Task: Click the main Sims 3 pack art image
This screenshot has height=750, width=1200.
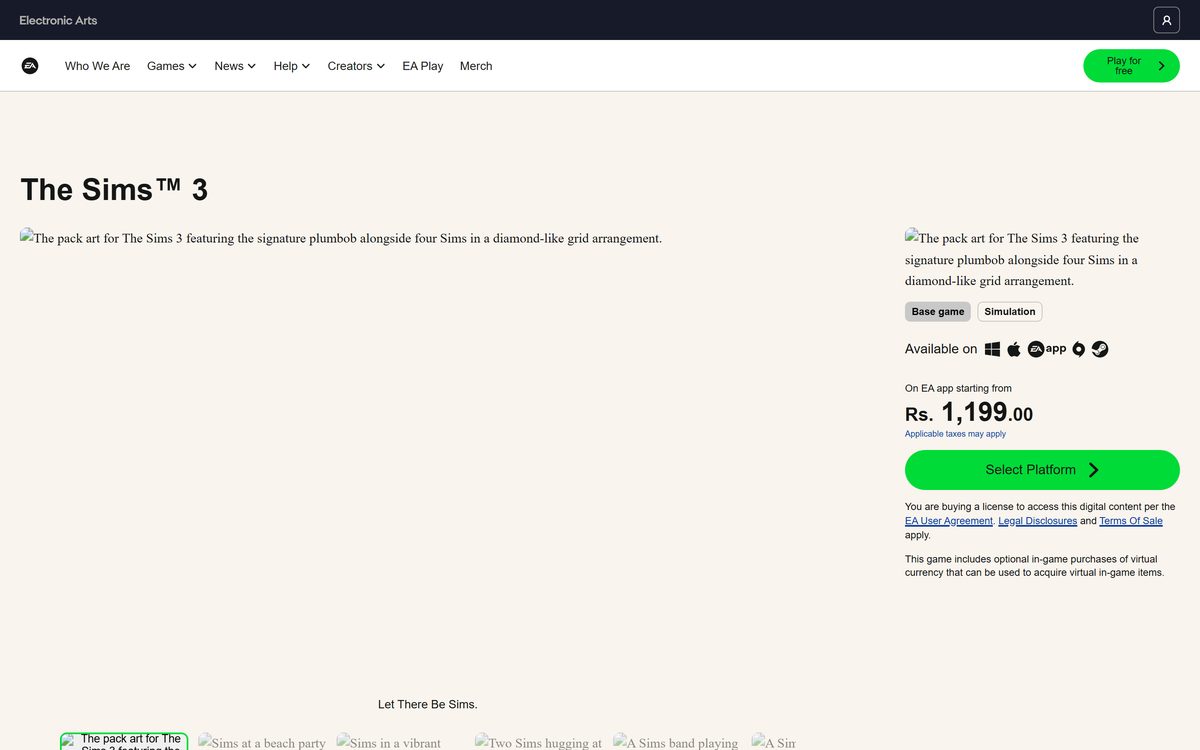Action: tap(341, 238)
